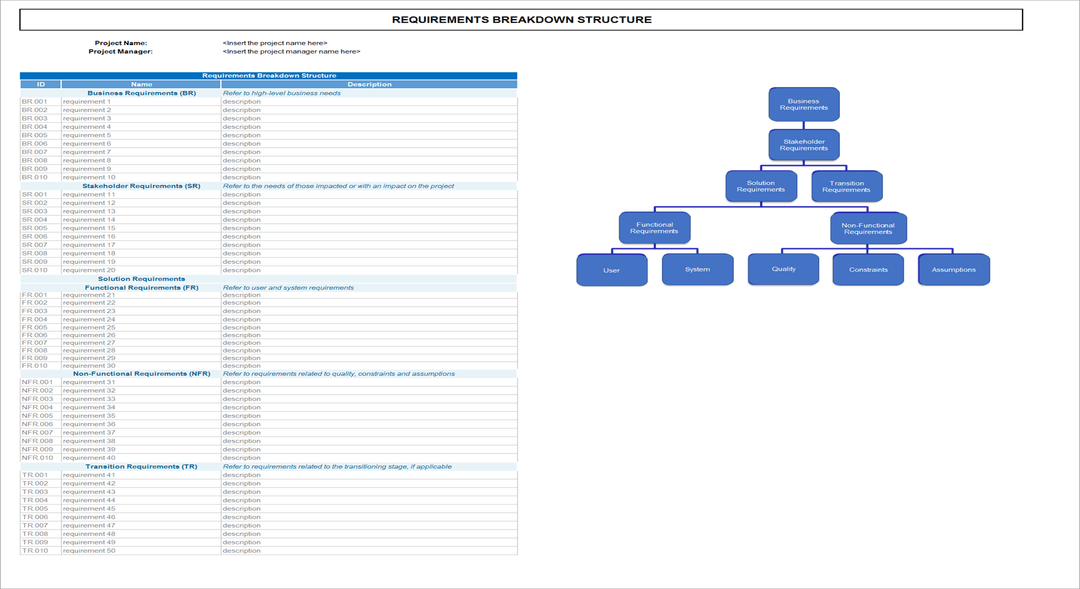Select the Constraints diagram box

868,269
